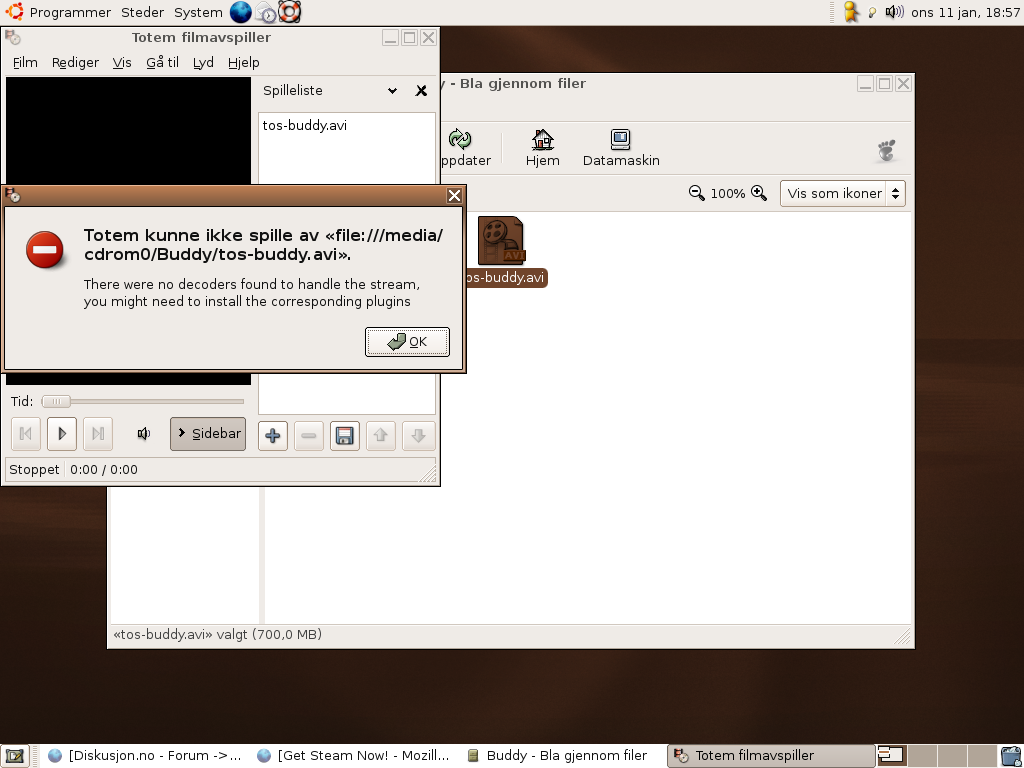Click the trash icon in bottom panel

[1011, 756]
